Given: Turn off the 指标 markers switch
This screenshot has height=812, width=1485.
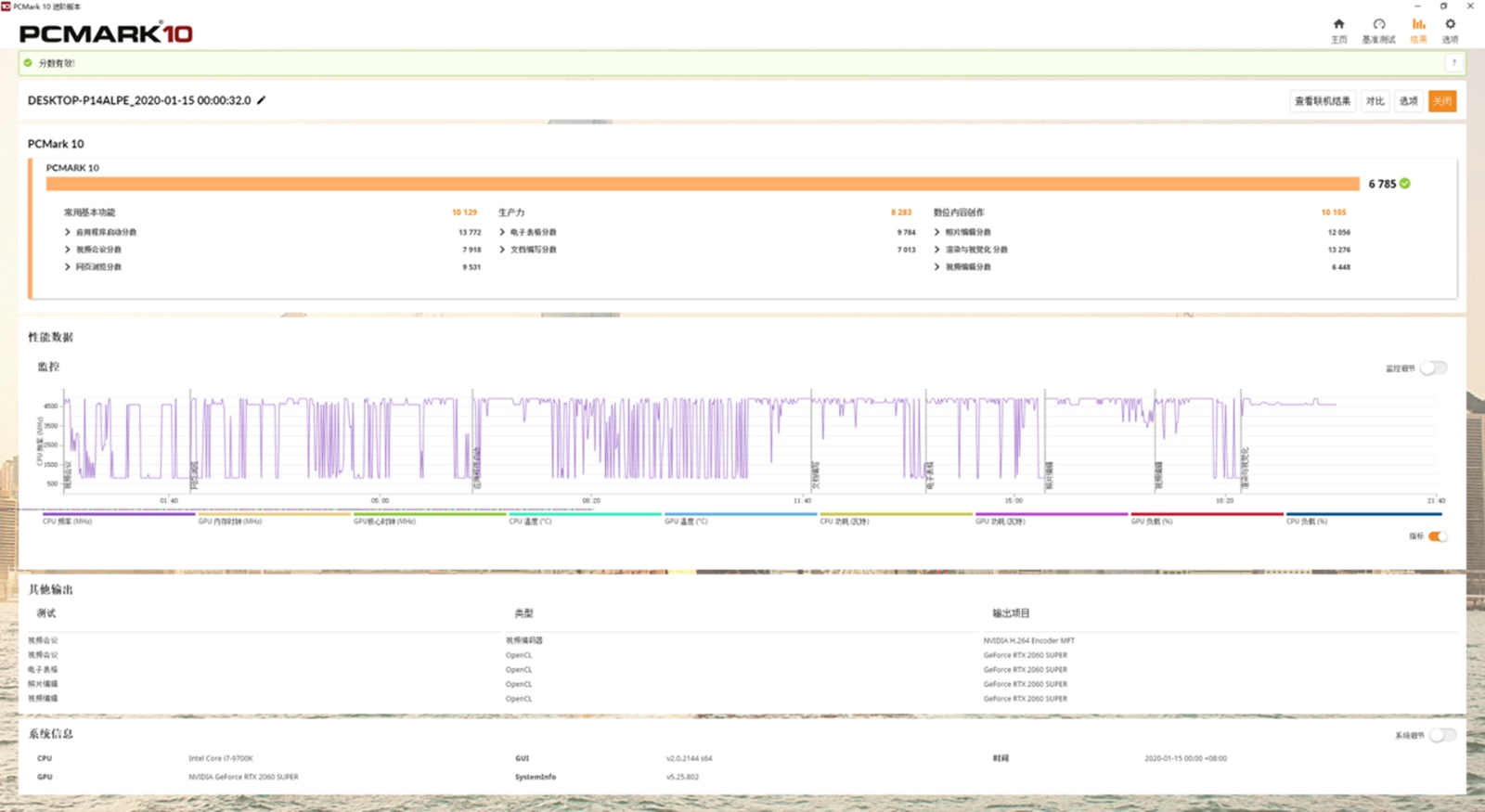Looking at the screenshot, I should point(1437,536).
